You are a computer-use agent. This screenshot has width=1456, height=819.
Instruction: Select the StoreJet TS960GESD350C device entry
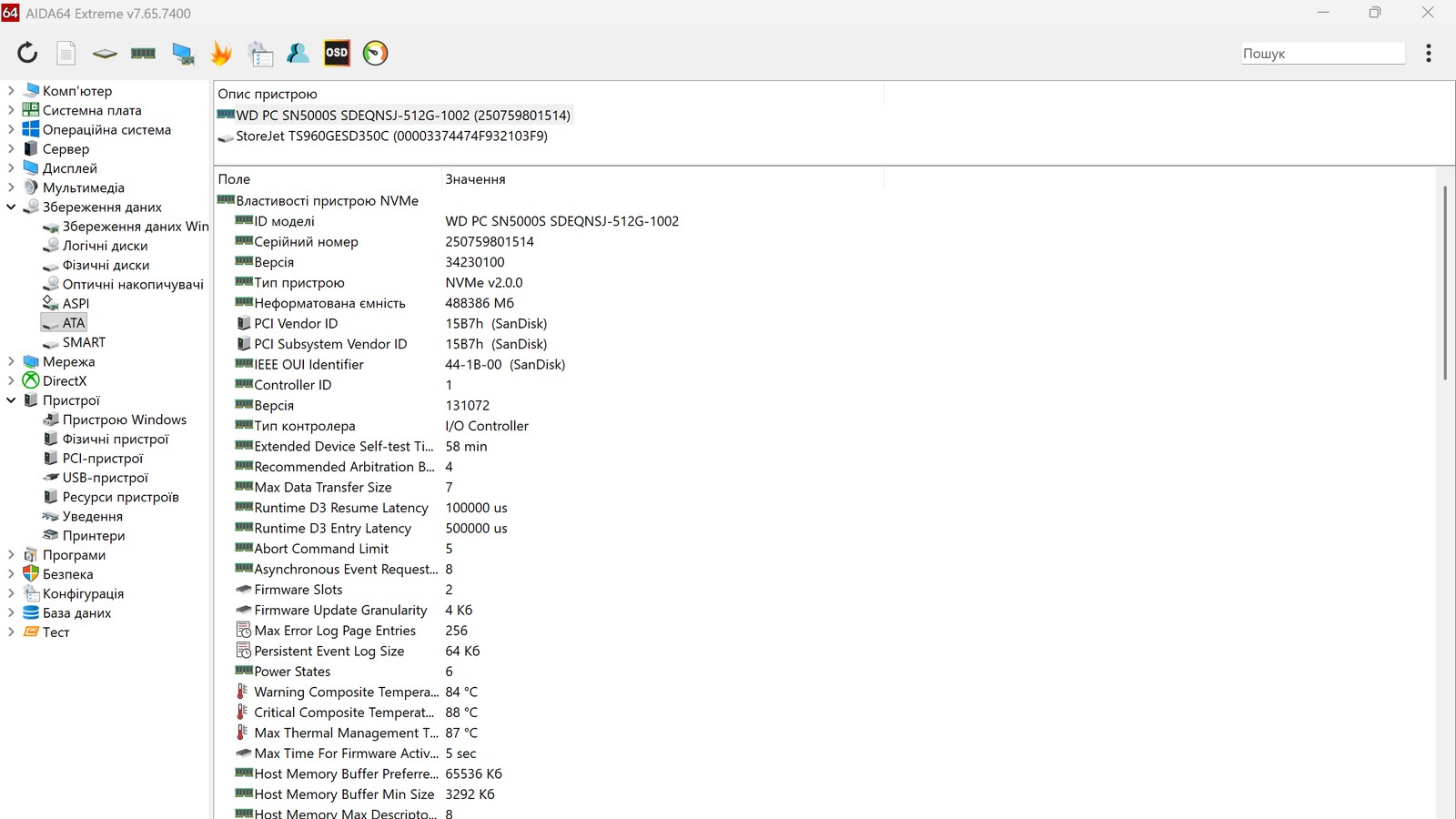point(382,136)
